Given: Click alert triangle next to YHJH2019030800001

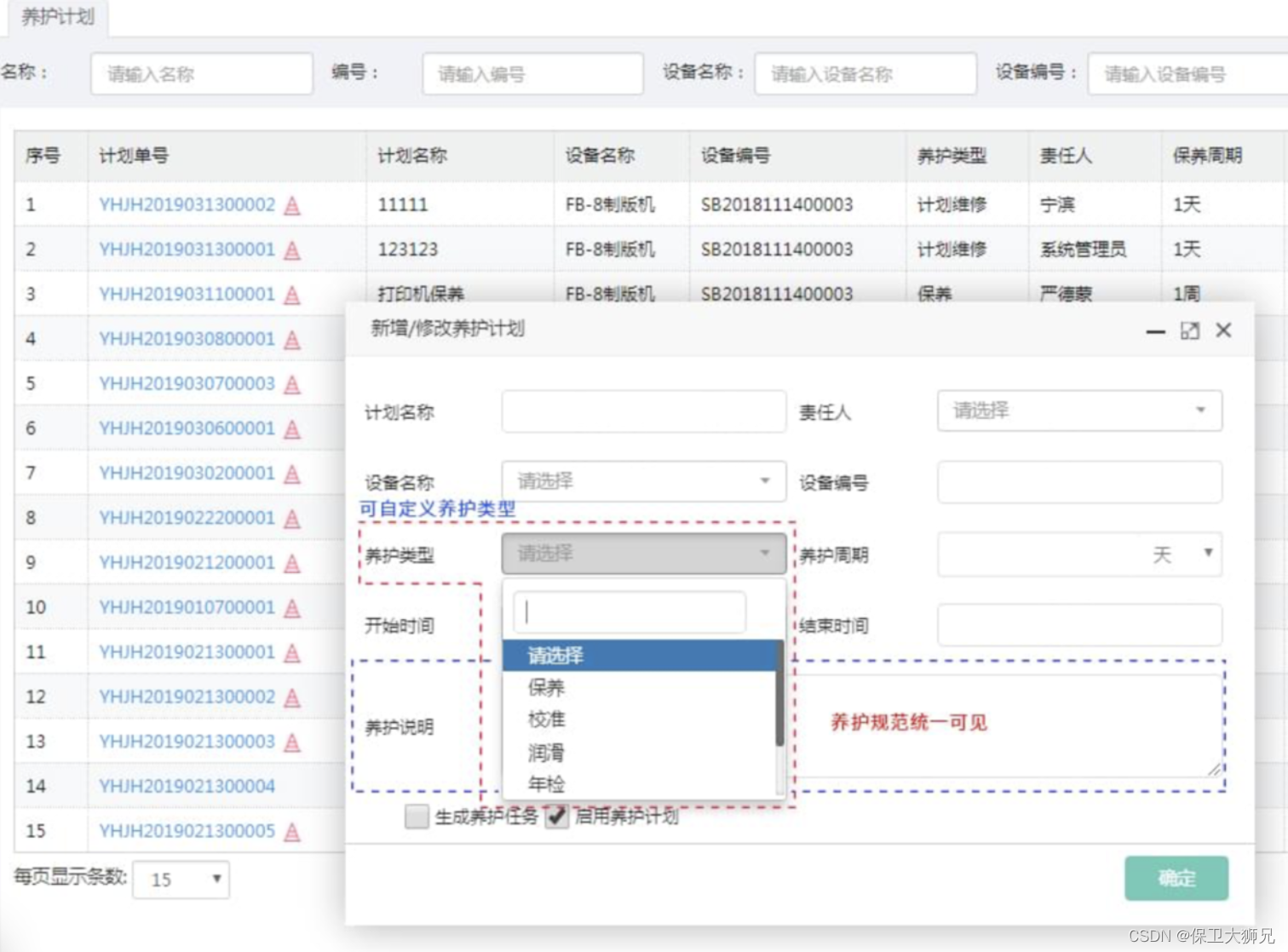Looking at the screenshot, I should (x=292, y=340).
